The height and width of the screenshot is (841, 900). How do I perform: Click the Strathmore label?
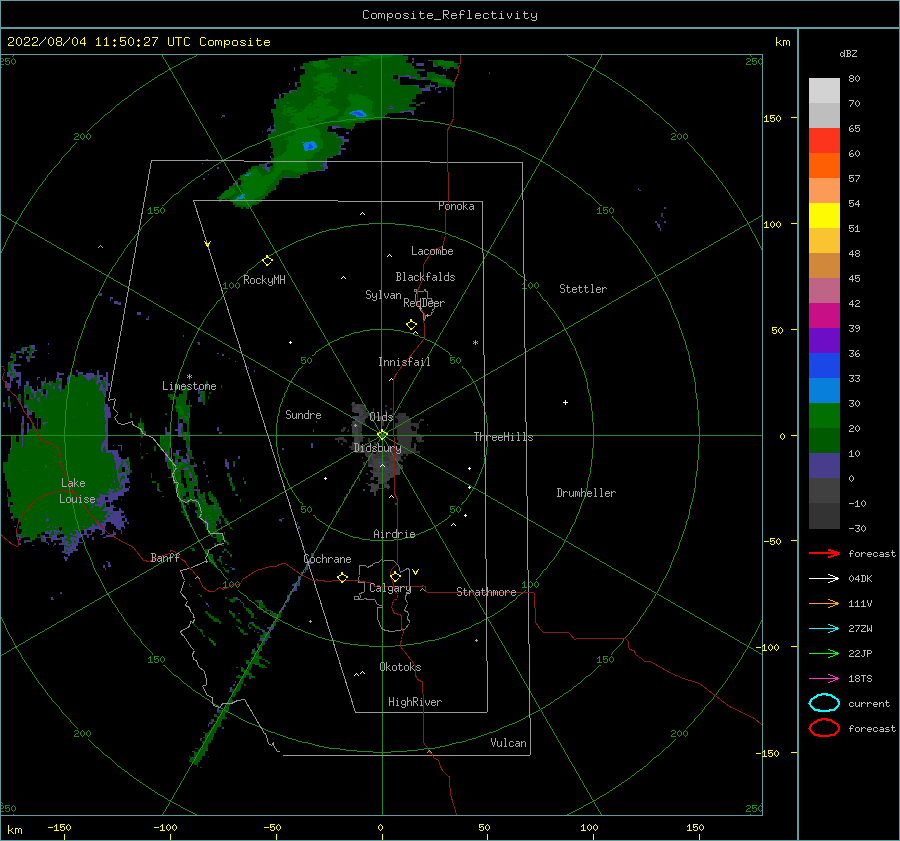pos(486,592)
